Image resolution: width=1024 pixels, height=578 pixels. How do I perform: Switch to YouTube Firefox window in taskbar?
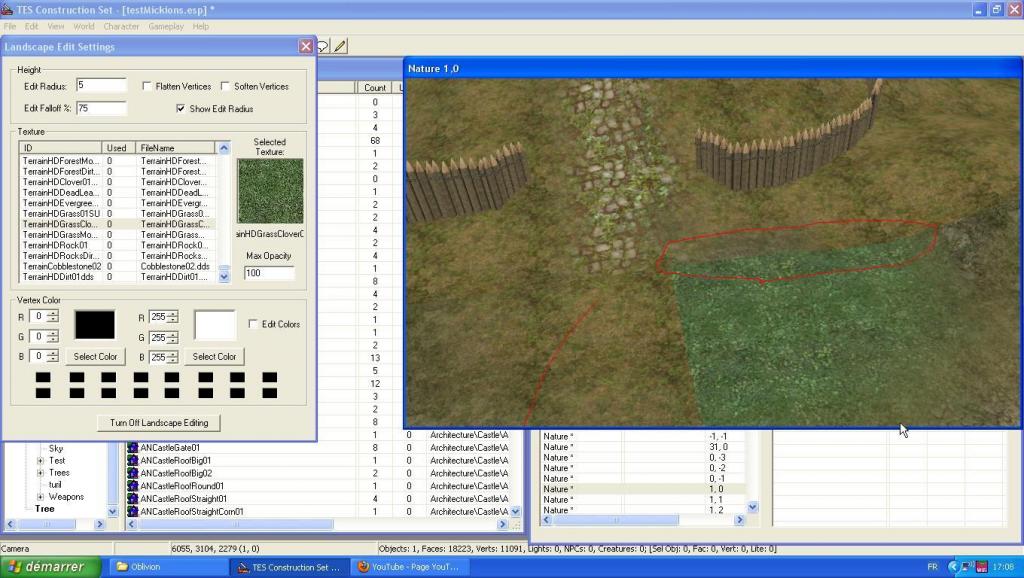(x=408, y=567)
